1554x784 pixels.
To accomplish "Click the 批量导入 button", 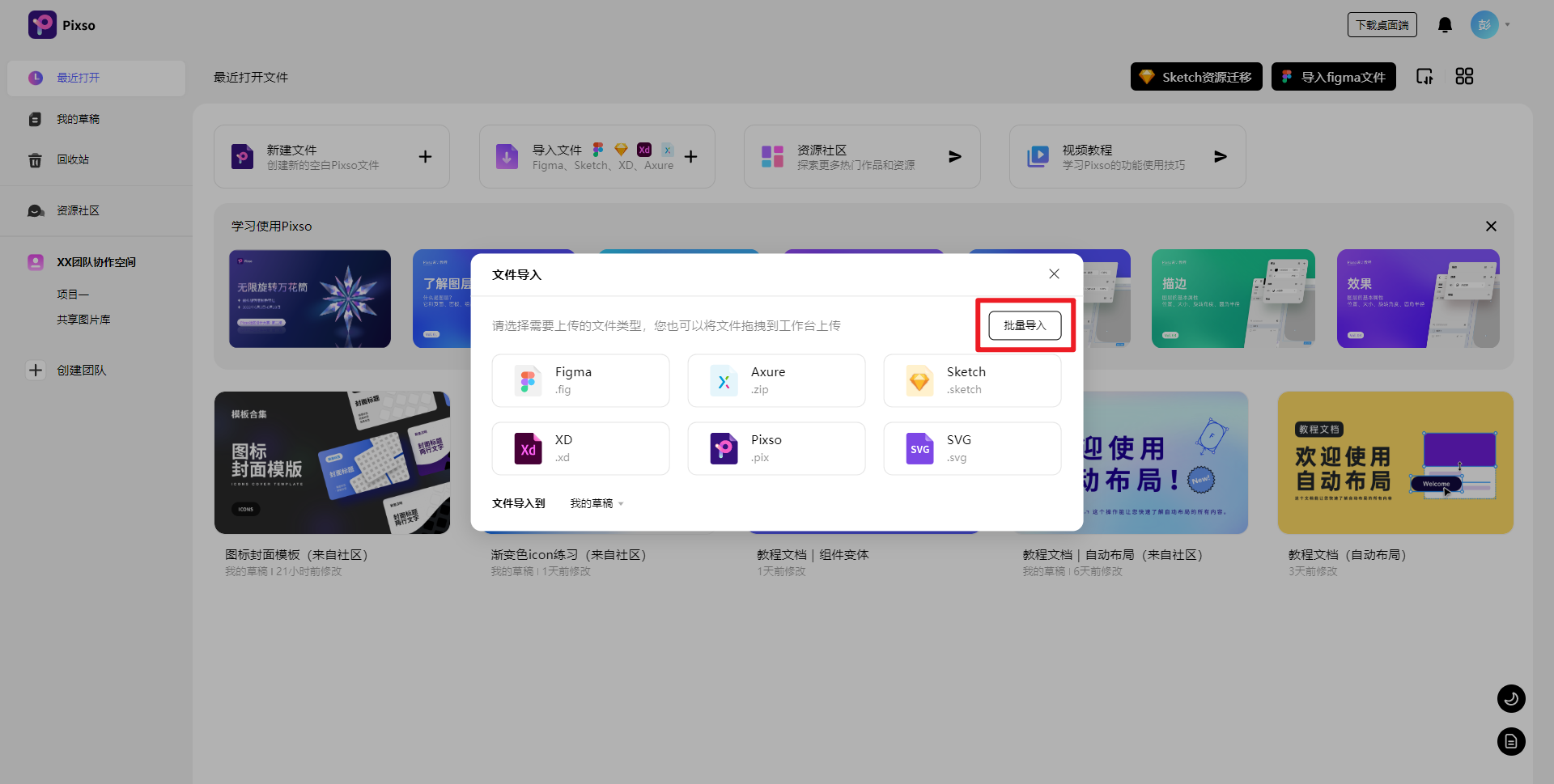I will tap(1024, 324).
